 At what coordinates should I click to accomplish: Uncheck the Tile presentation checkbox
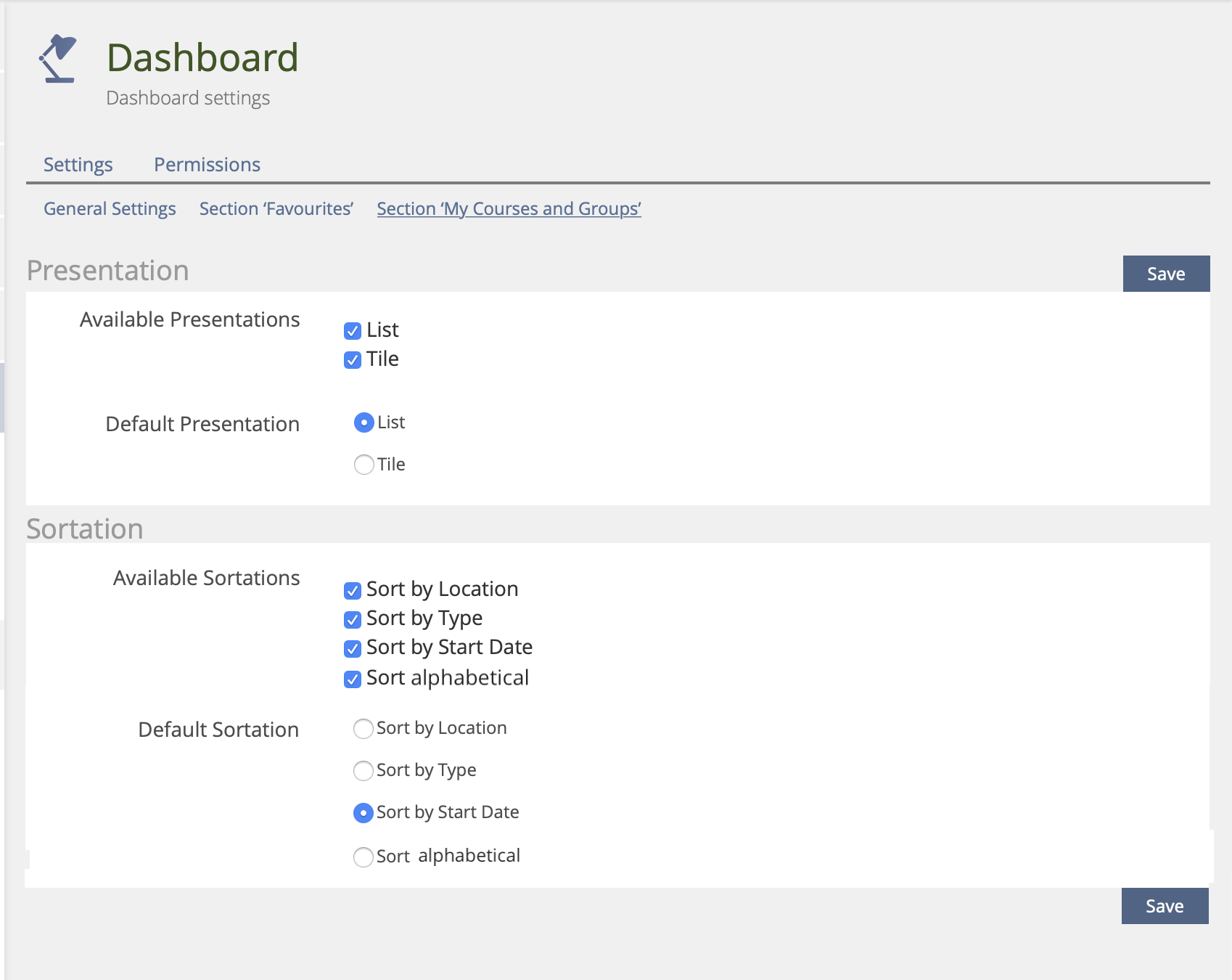353,360
